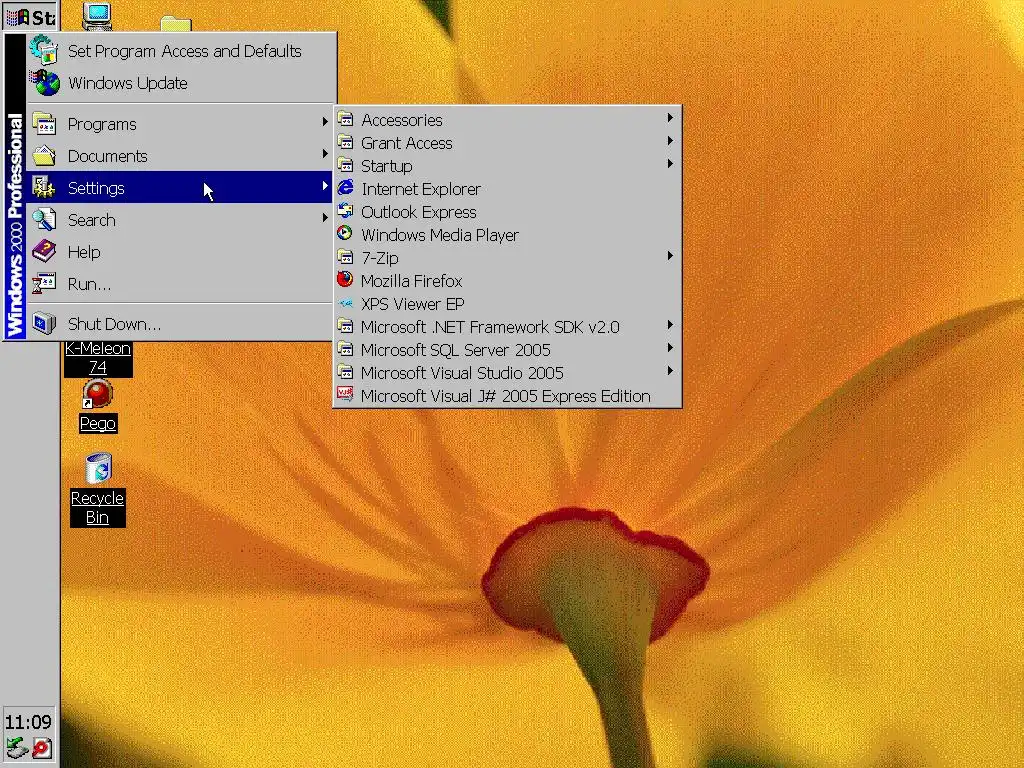Click the 7-Zip folder icon
This screenshot has width=1024, height=768.
(x=345, y=257)
